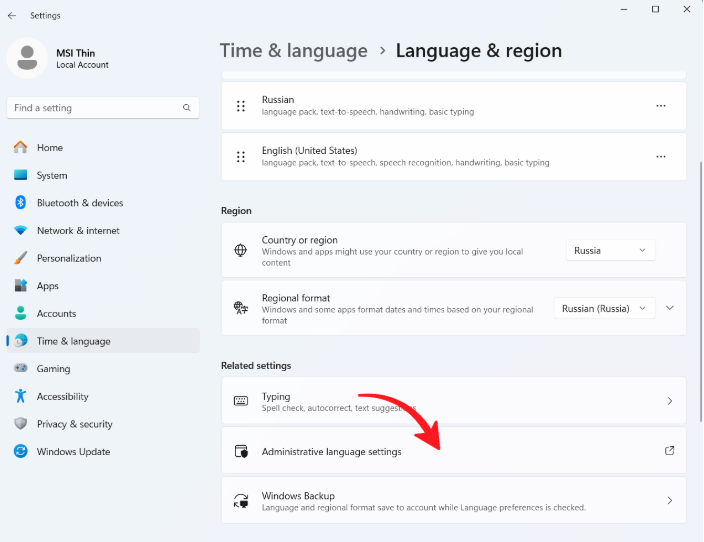
Task: Go to Bluetooth & devices
Action: (x=80, y=203)
